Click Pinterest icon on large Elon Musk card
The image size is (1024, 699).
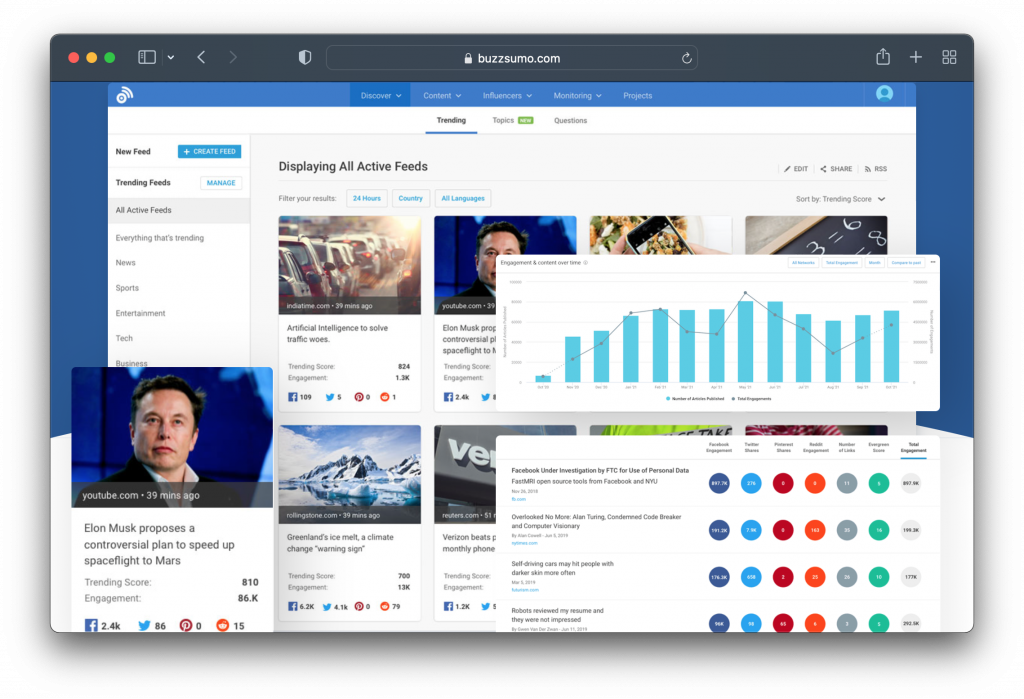pyautogui.click(x=186, y=625)
